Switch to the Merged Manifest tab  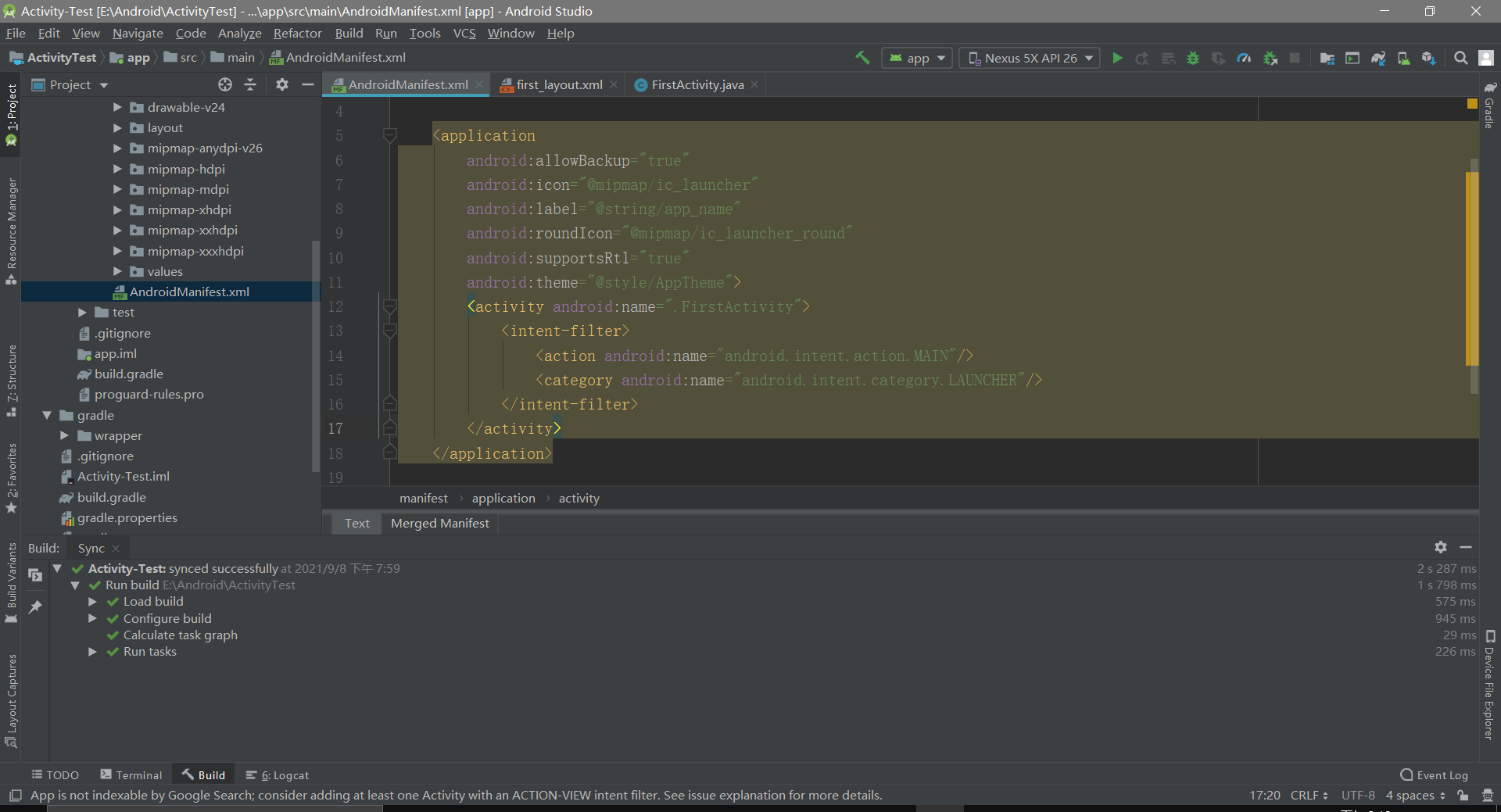(x=440, y=523)
